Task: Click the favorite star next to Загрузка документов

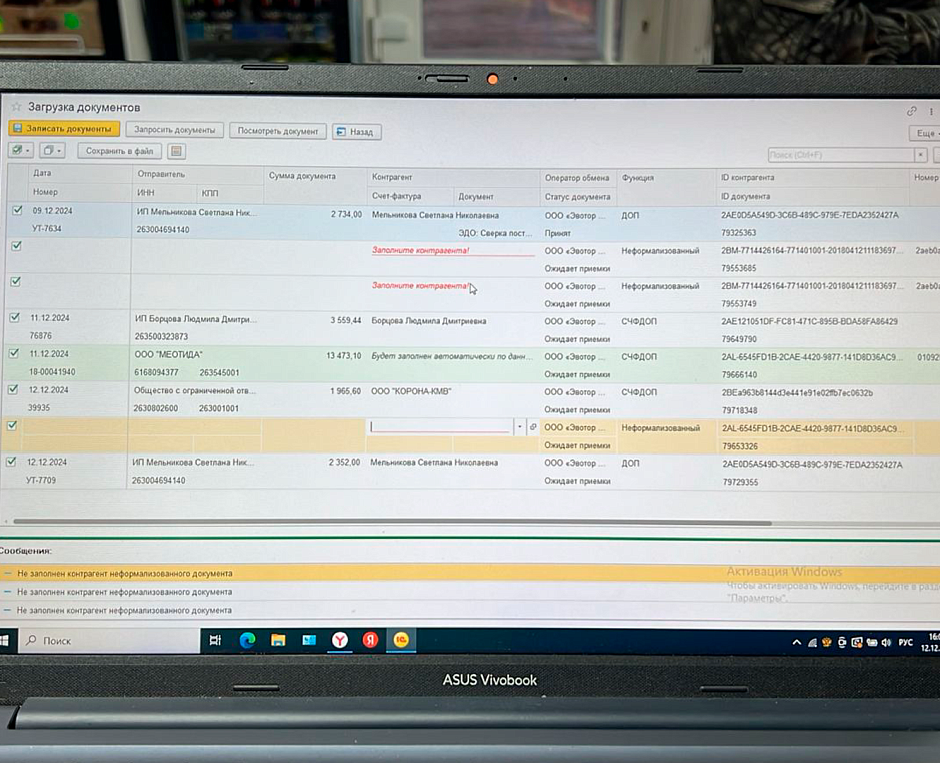Action: tap(17, 107)
